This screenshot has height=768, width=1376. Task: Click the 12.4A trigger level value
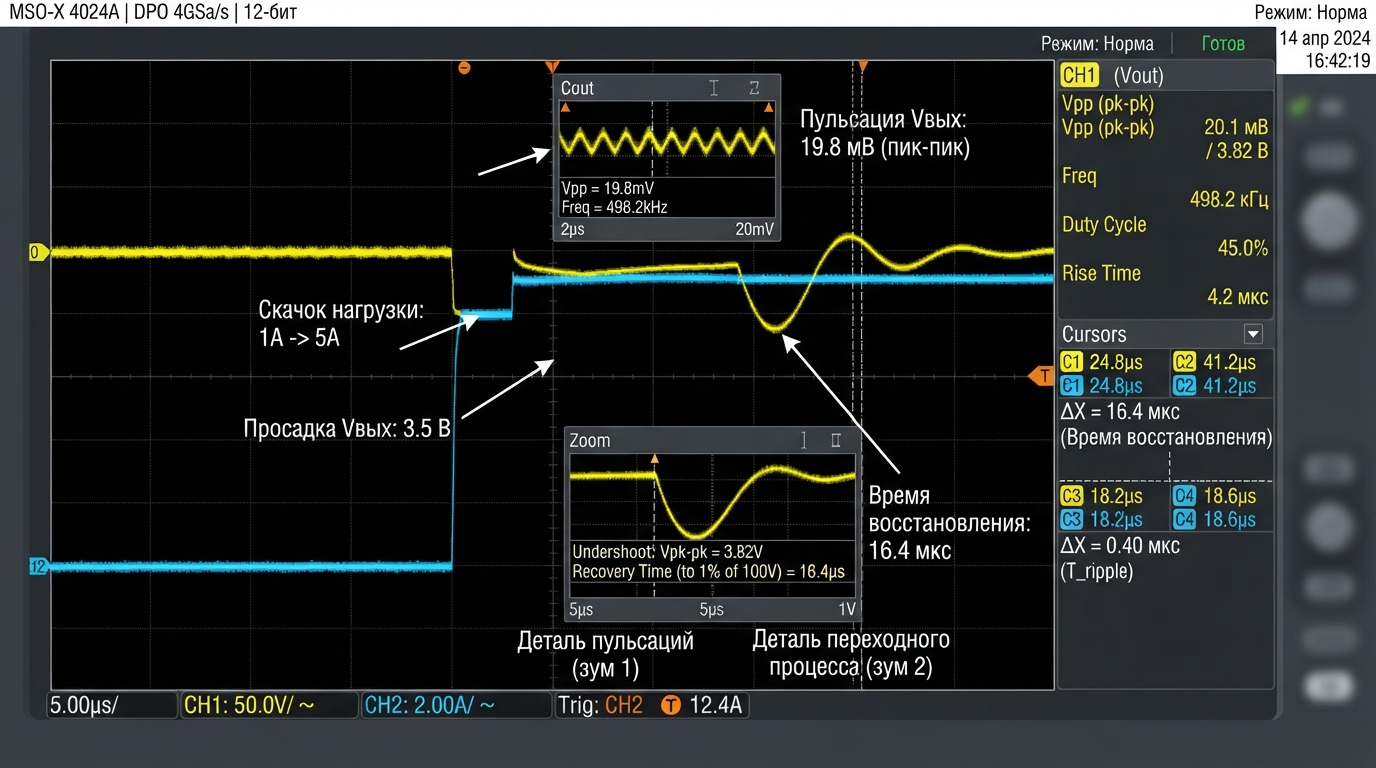click(x=714, y=705)
